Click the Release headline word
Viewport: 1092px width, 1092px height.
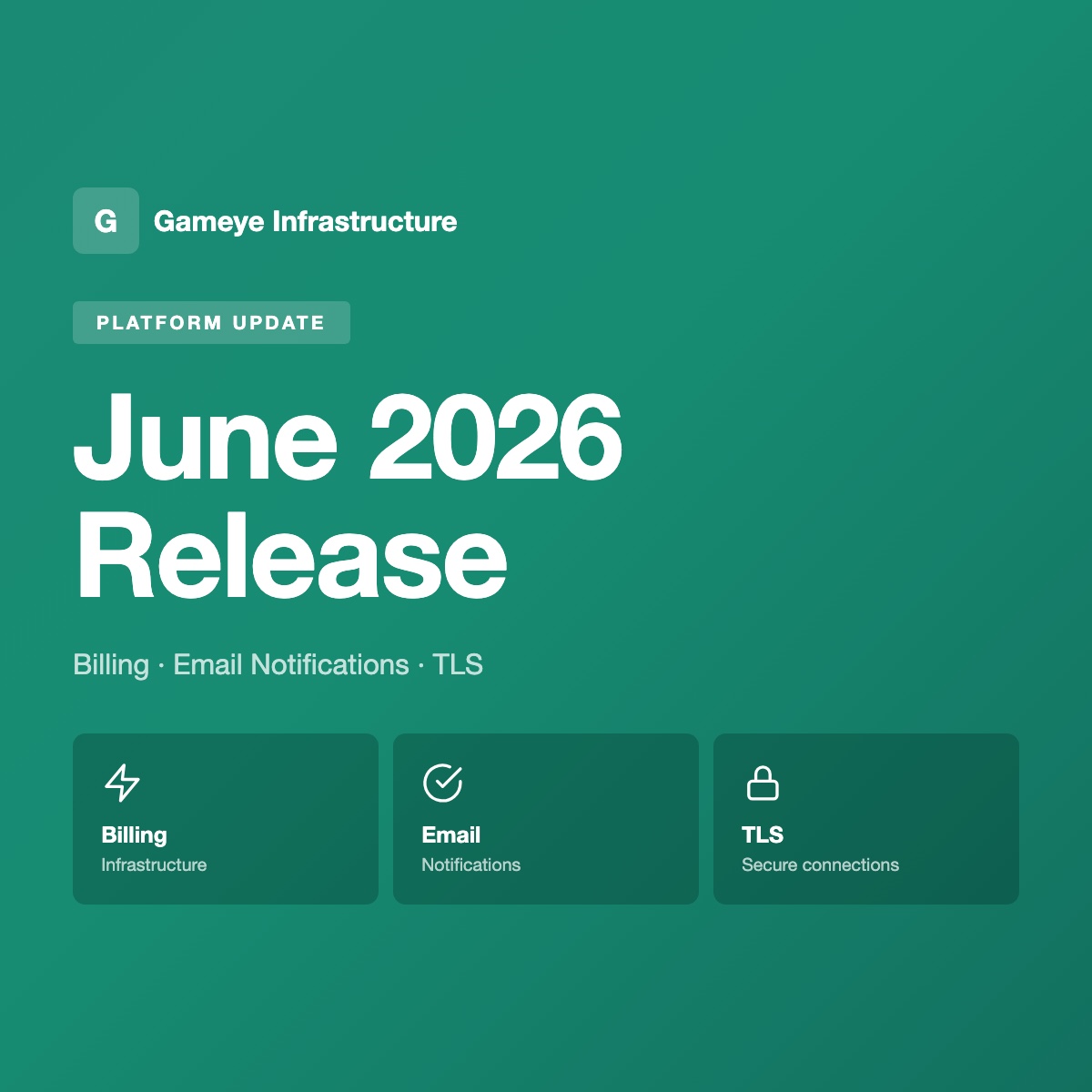point(291,555)
